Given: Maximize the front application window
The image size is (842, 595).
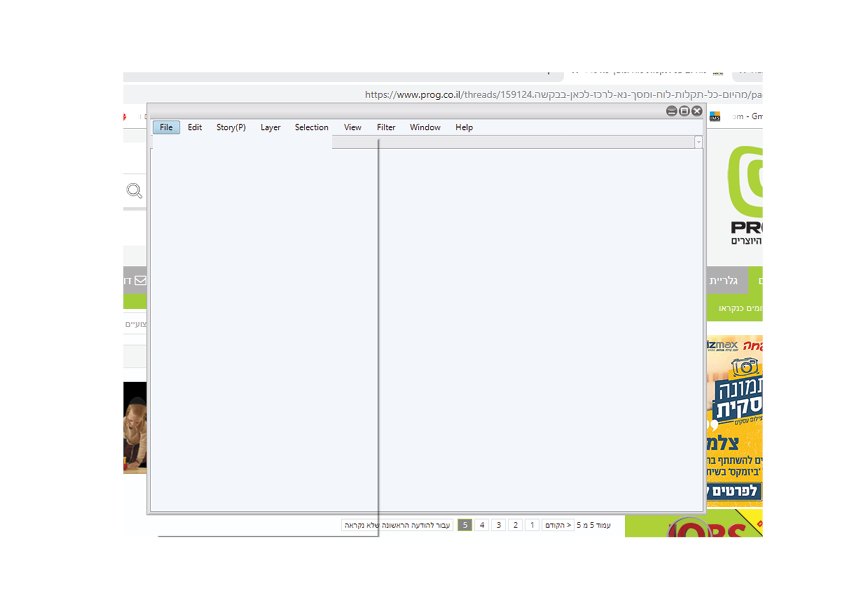Looking at the screenshot, I should [x=684, y=111].
